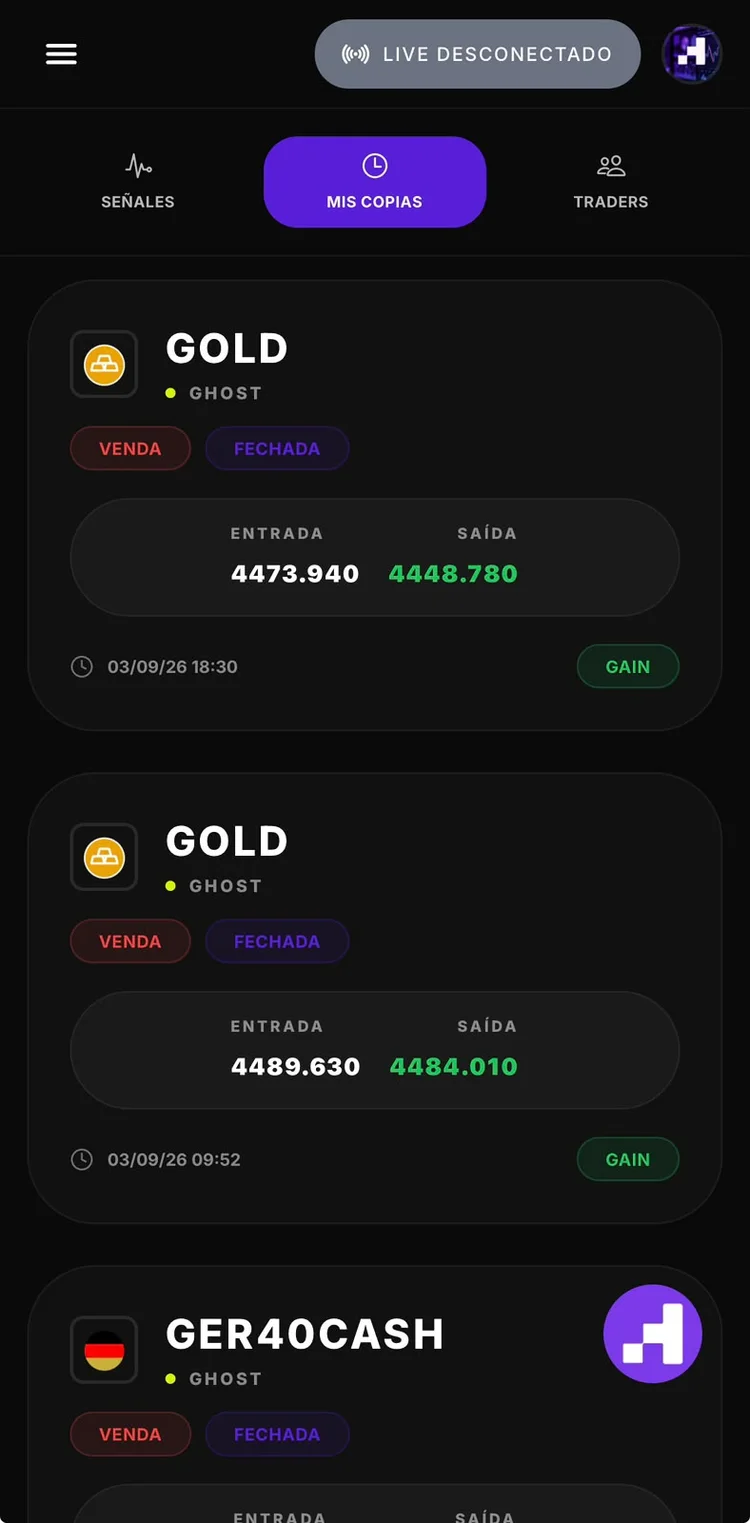Viewport: 750px width, 1523px height.
Task: Open the GER40CASH trade card title
Action: pyautogui.click(x=305, y=1335)
